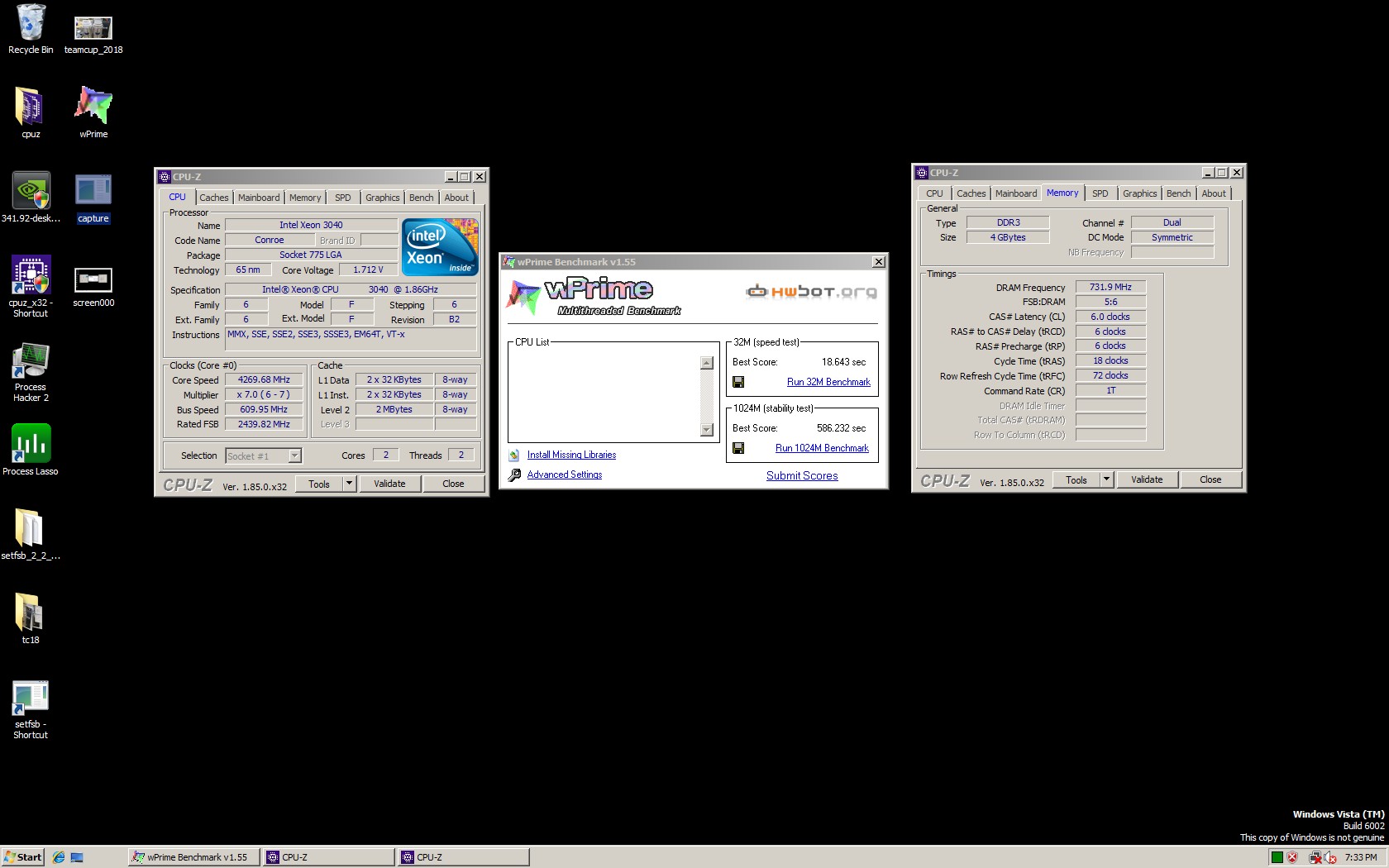
Task: Click Close button in left CPU-Z window
Action: click(453, 484)
